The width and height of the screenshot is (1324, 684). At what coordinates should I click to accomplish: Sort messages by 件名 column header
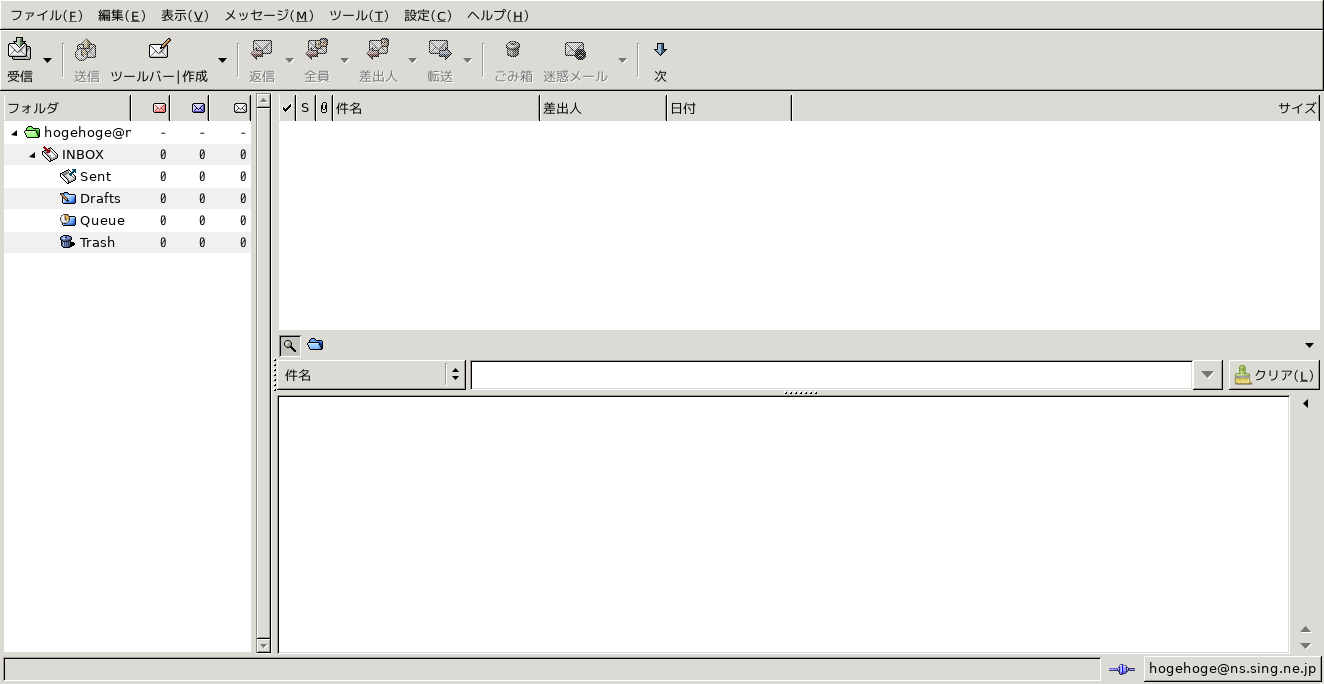tap(436, 108)
